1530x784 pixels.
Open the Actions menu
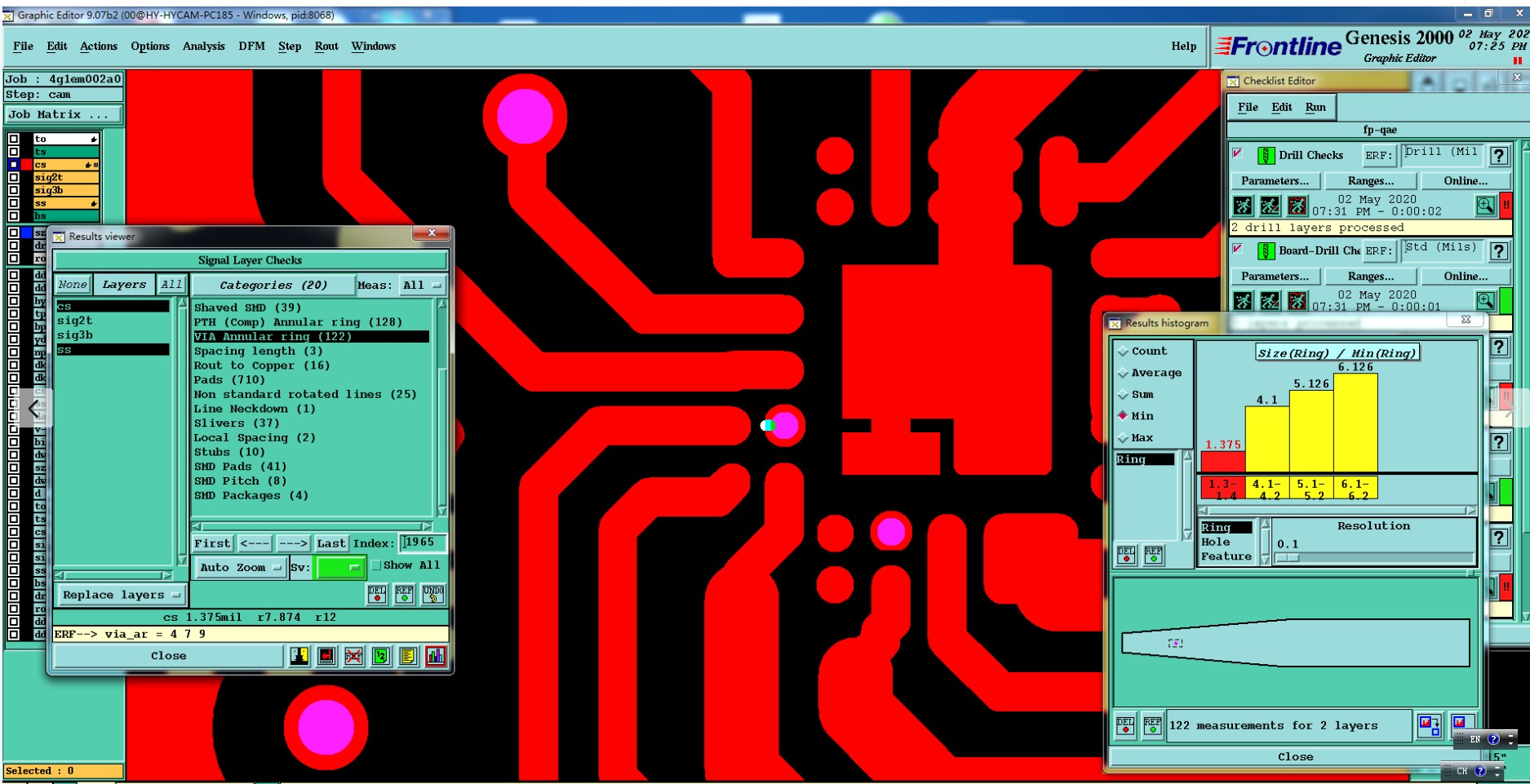pyautogui.click(x=99, y=47)
